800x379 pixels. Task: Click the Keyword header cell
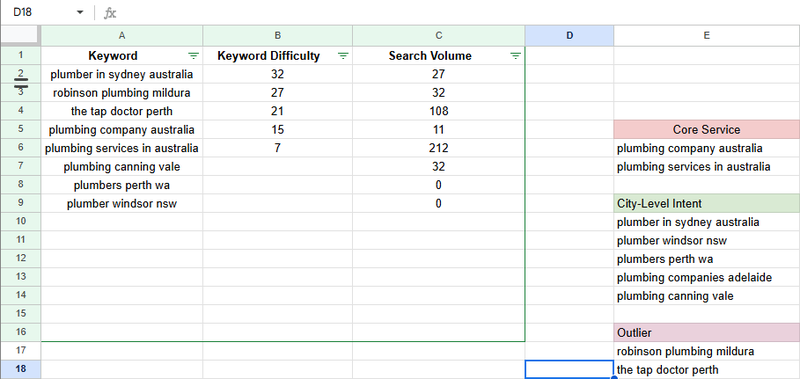click(x=122, y=56)
